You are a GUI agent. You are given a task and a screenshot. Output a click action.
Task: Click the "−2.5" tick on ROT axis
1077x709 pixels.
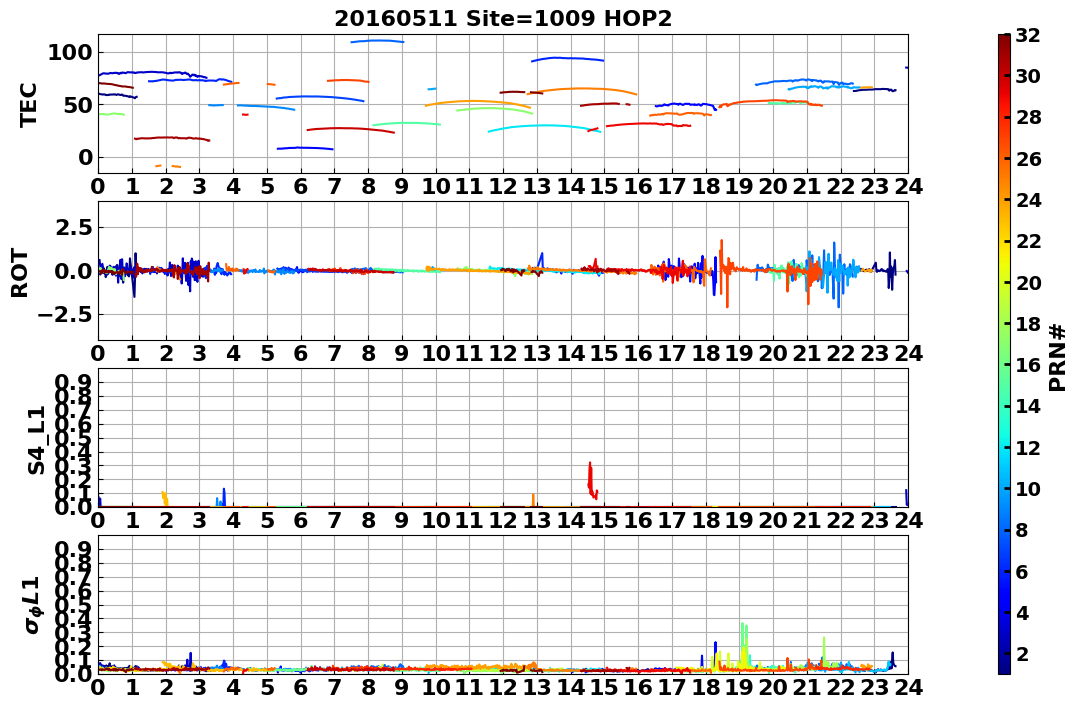click(x=65, y=315)
